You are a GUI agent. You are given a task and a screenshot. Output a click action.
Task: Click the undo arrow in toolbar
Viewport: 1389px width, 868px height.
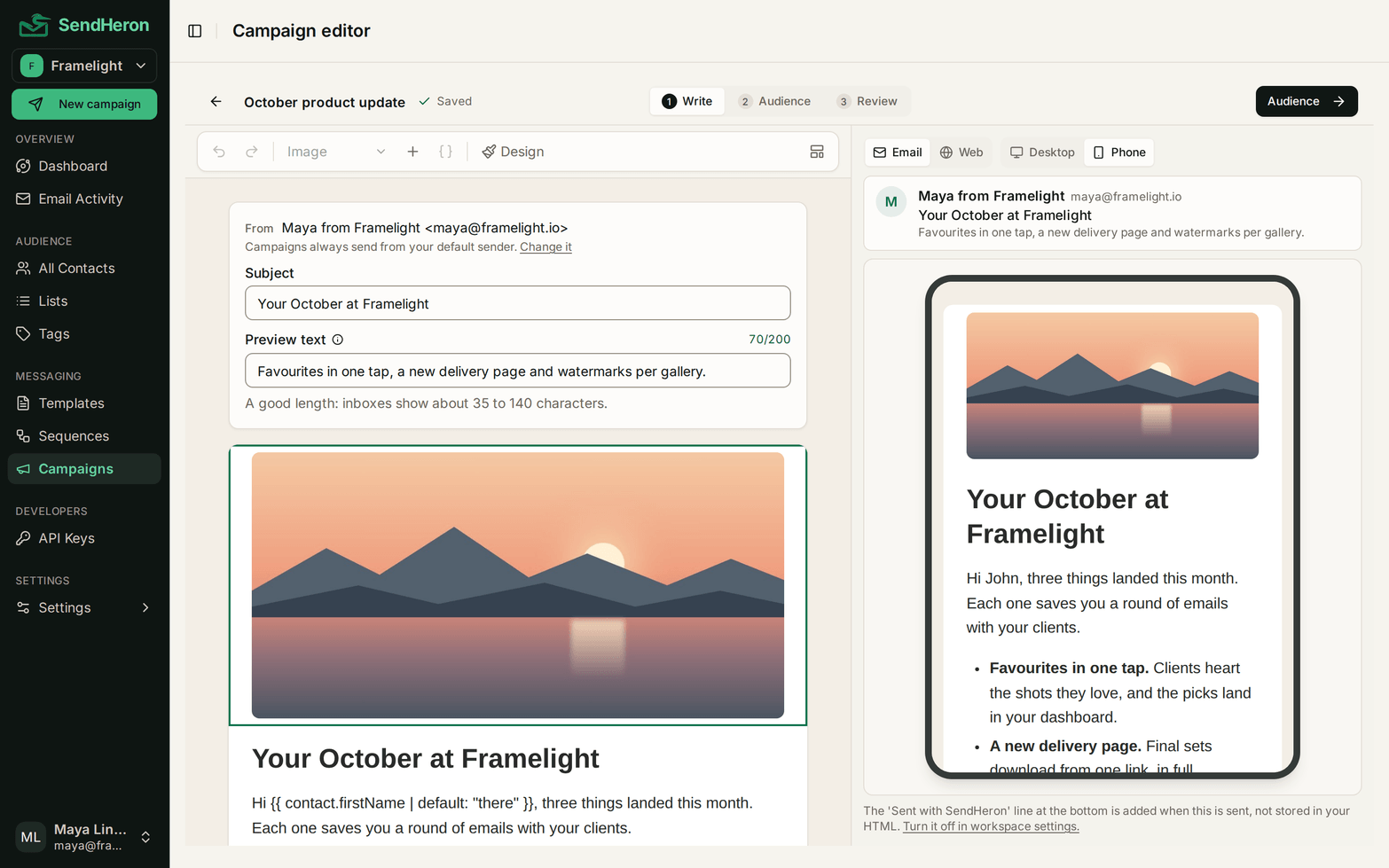point(219,152)
